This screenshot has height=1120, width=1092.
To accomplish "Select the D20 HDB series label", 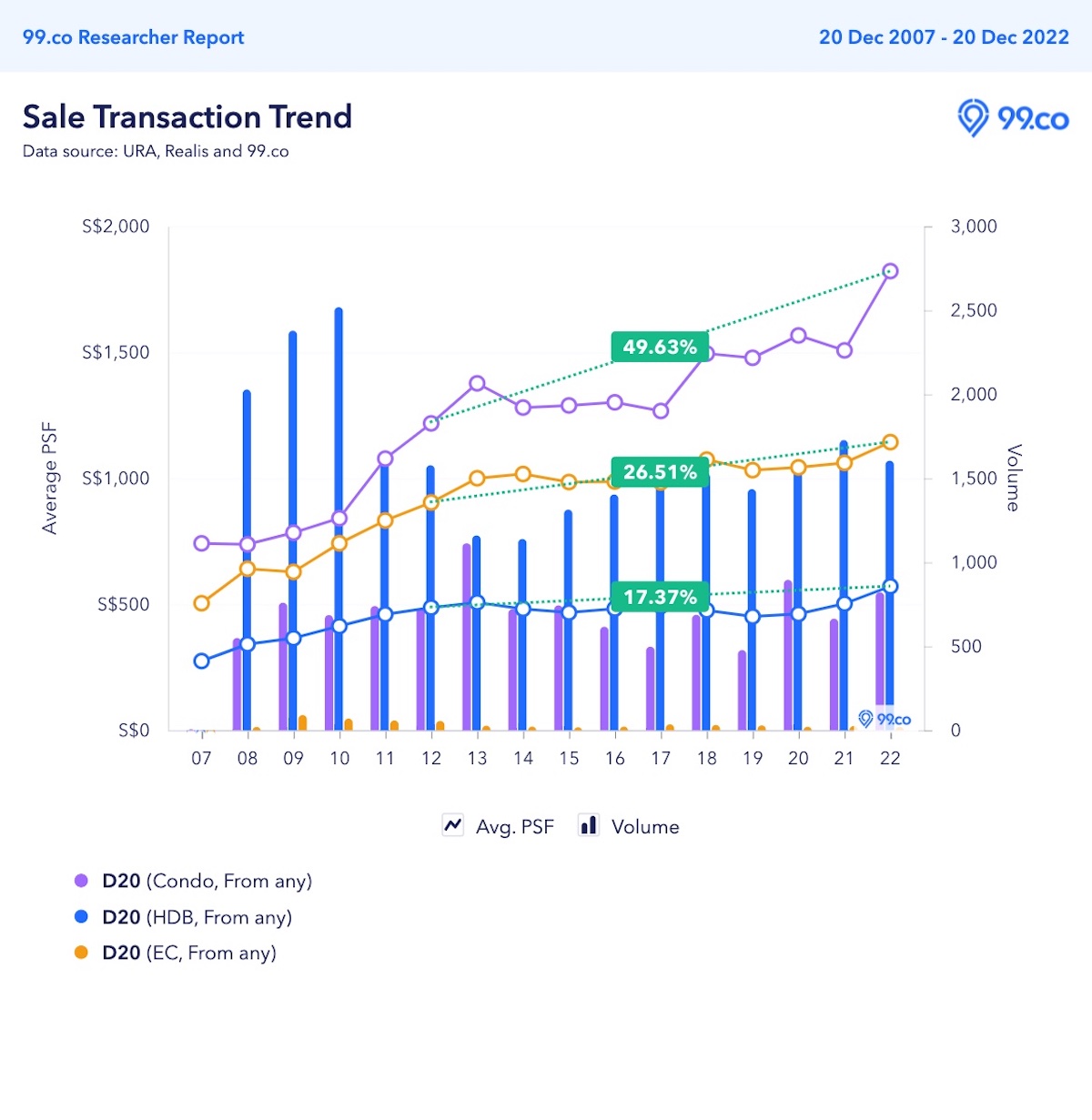I will (x=197, y=917).
